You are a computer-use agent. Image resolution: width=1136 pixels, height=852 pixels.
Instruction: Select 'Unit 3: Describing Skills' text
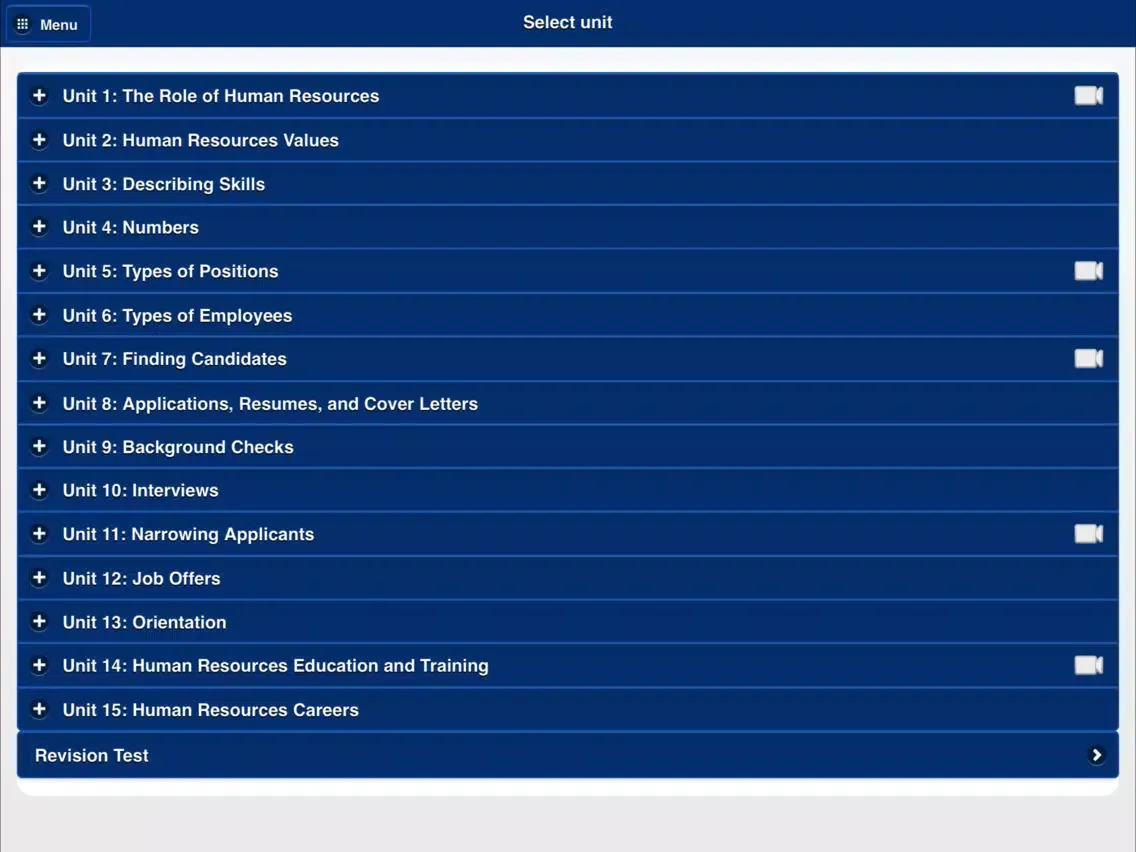click(164, 184)
